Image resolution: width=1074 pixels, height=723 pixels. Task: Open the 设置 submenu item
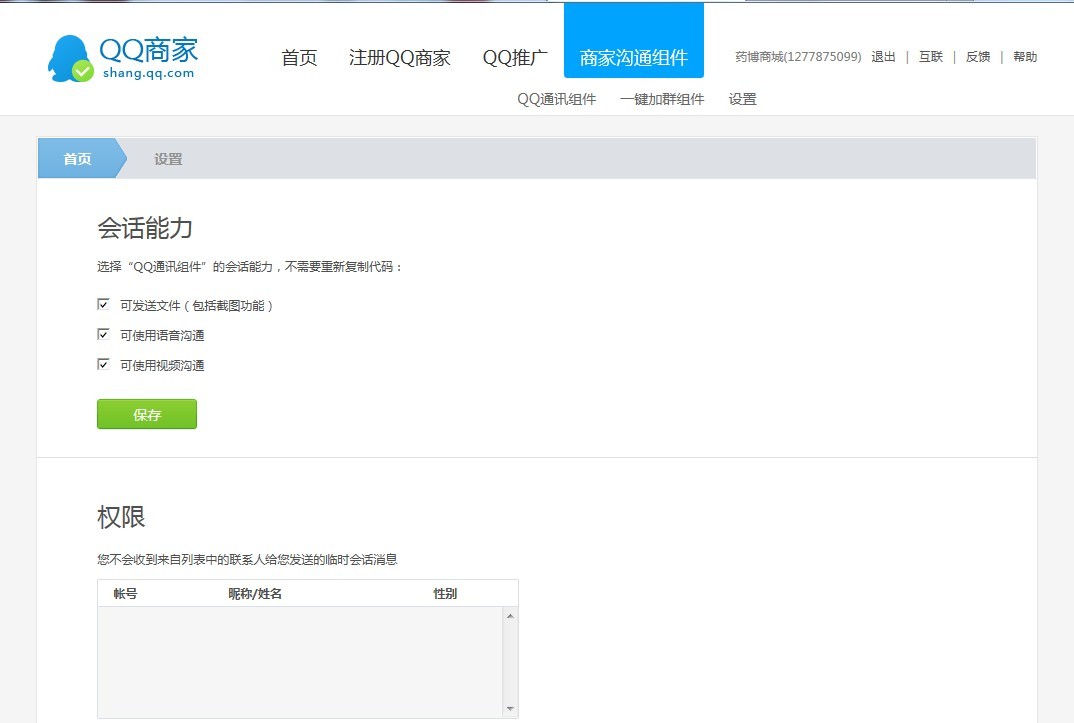(742, 99)
